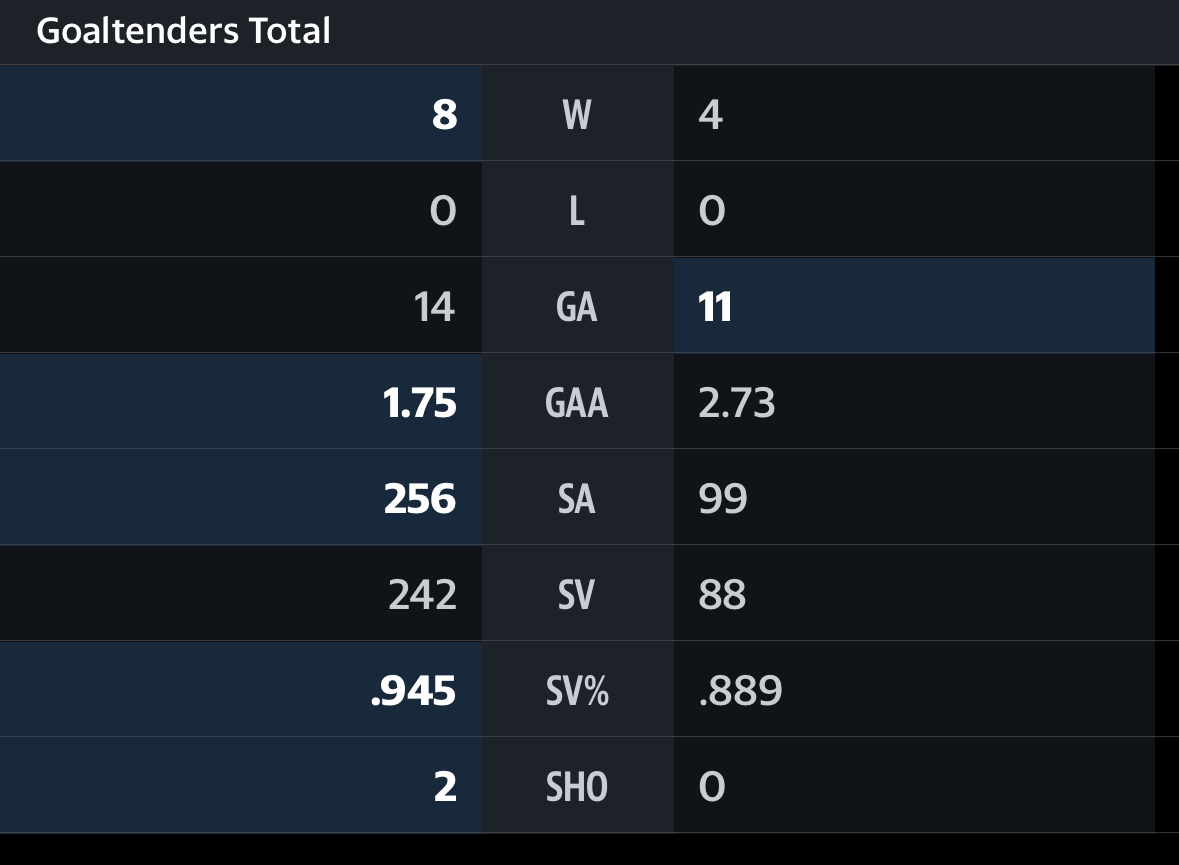Viewport: 1179px width, 865px height.
Task: Select the 99 shots against value
Action: (723, 499)
